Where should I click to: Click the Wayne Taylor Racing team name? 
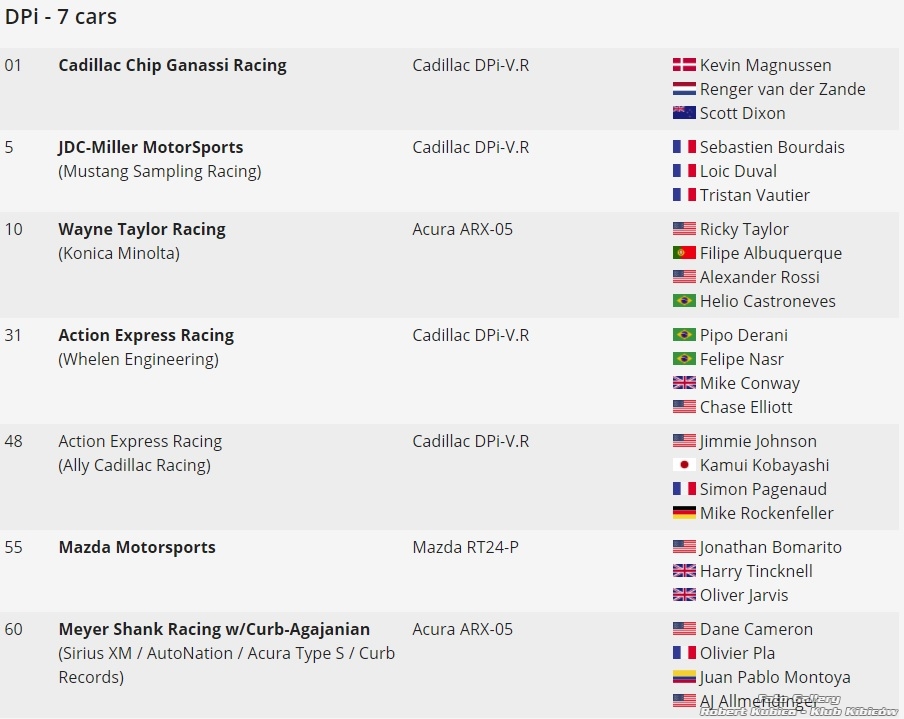[141, 229]
